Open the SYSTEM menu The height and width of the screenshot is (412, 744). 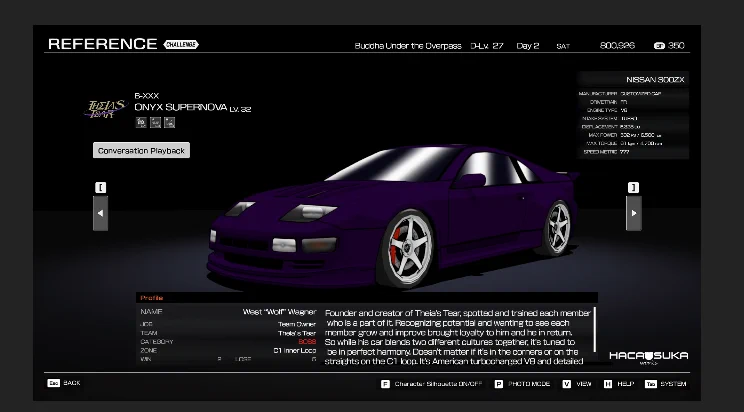coord(673,384)
